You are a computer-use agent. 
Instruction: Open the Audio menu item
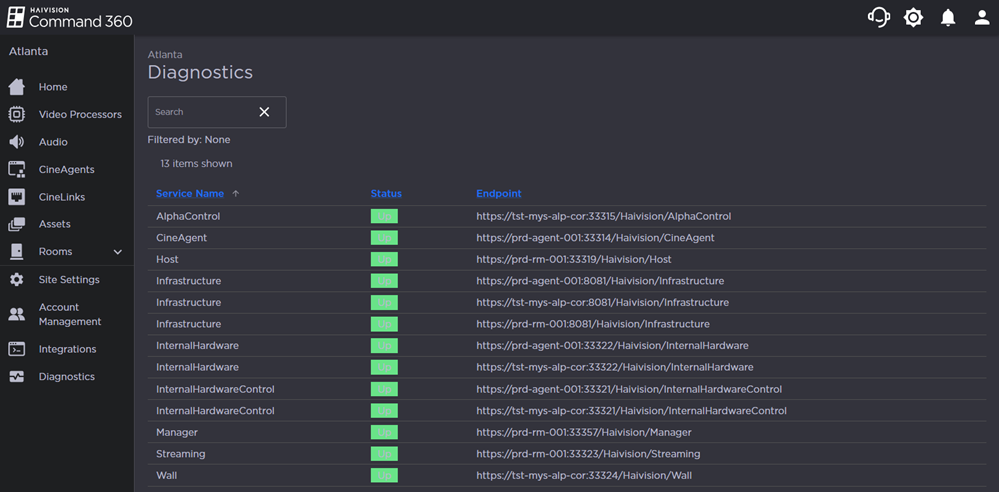pyautogui.click(x=53, y=142)
